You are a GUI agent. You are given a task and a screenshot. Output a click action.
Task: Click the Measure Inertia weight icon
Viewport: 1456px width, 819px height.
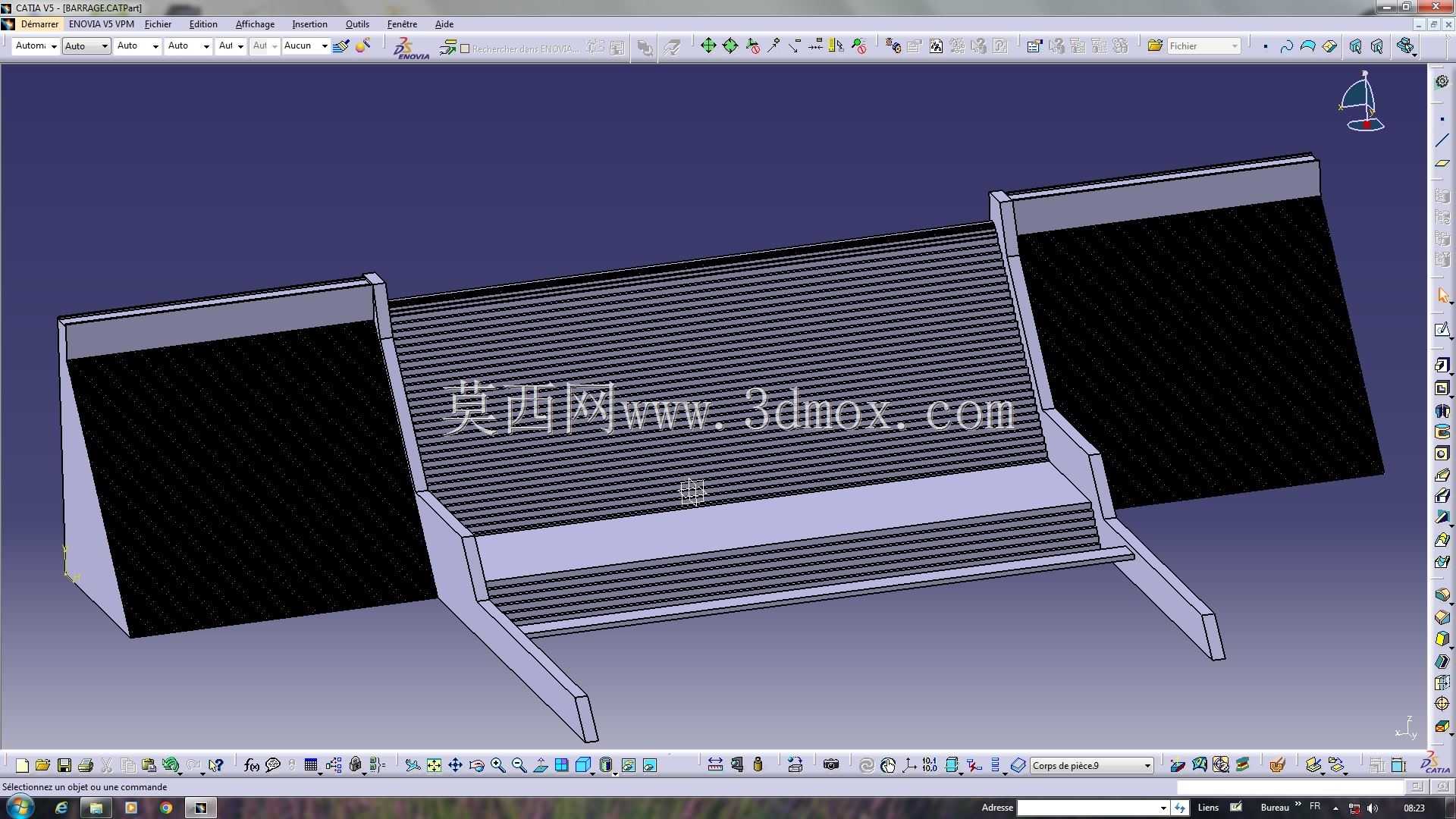[x=758, y=765]
